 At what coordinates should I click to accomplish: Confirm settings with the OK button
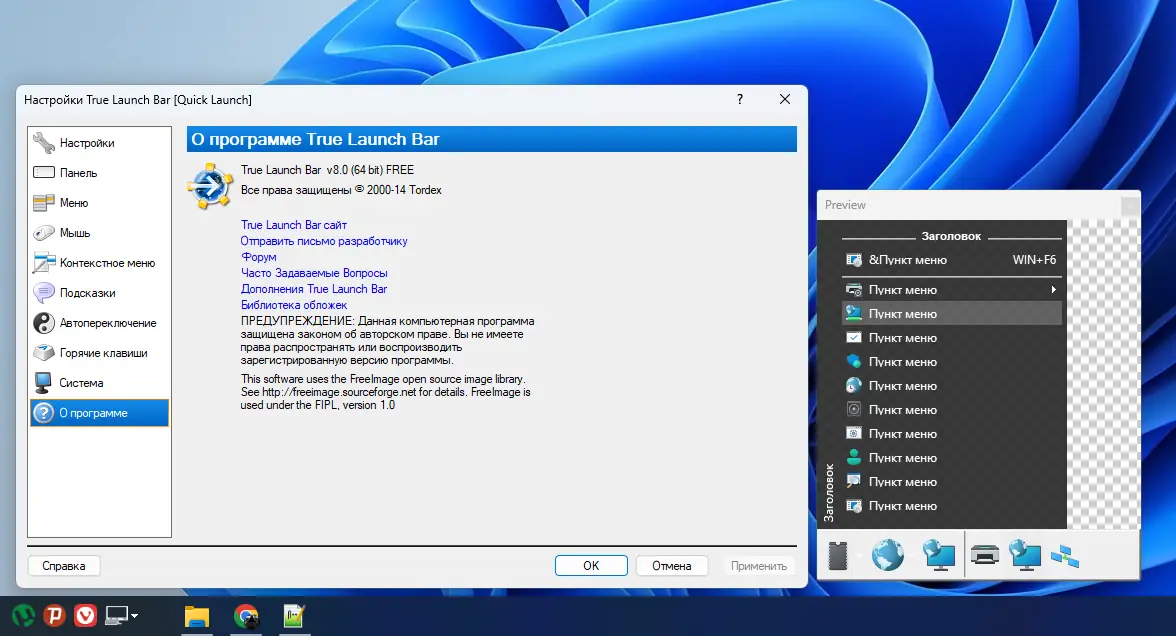coord(591,566)
